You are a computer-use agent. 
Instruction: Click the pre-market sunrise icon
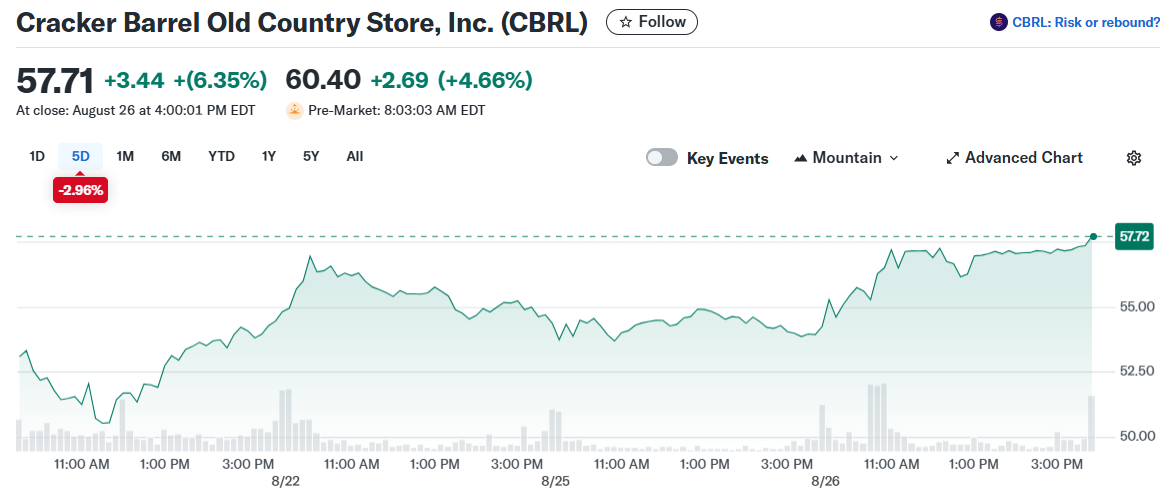click(x=295, y=110)
